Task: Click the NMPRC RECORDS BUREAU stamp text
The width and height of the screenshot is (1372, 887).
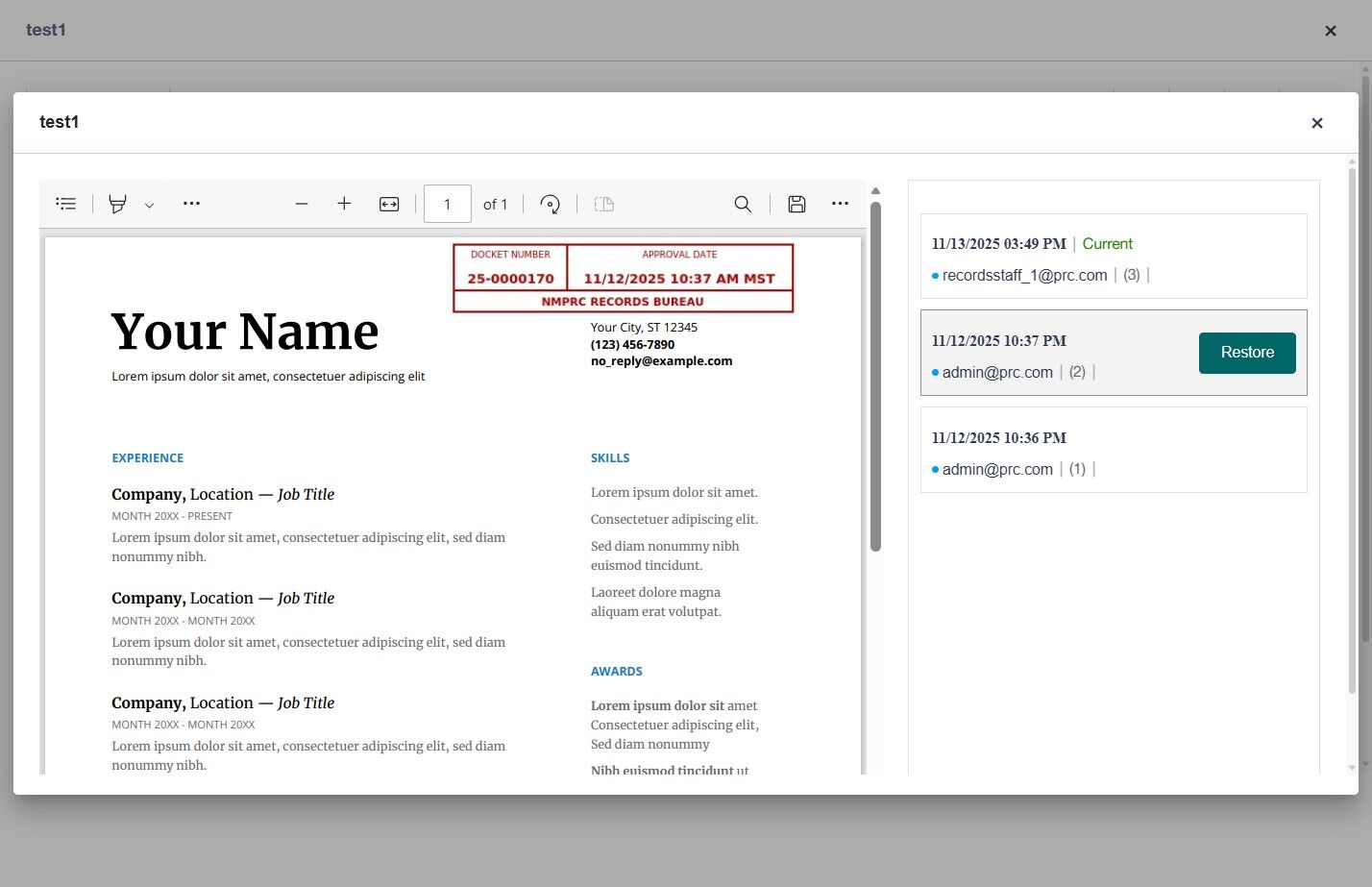Action: (x=623, y=302)
